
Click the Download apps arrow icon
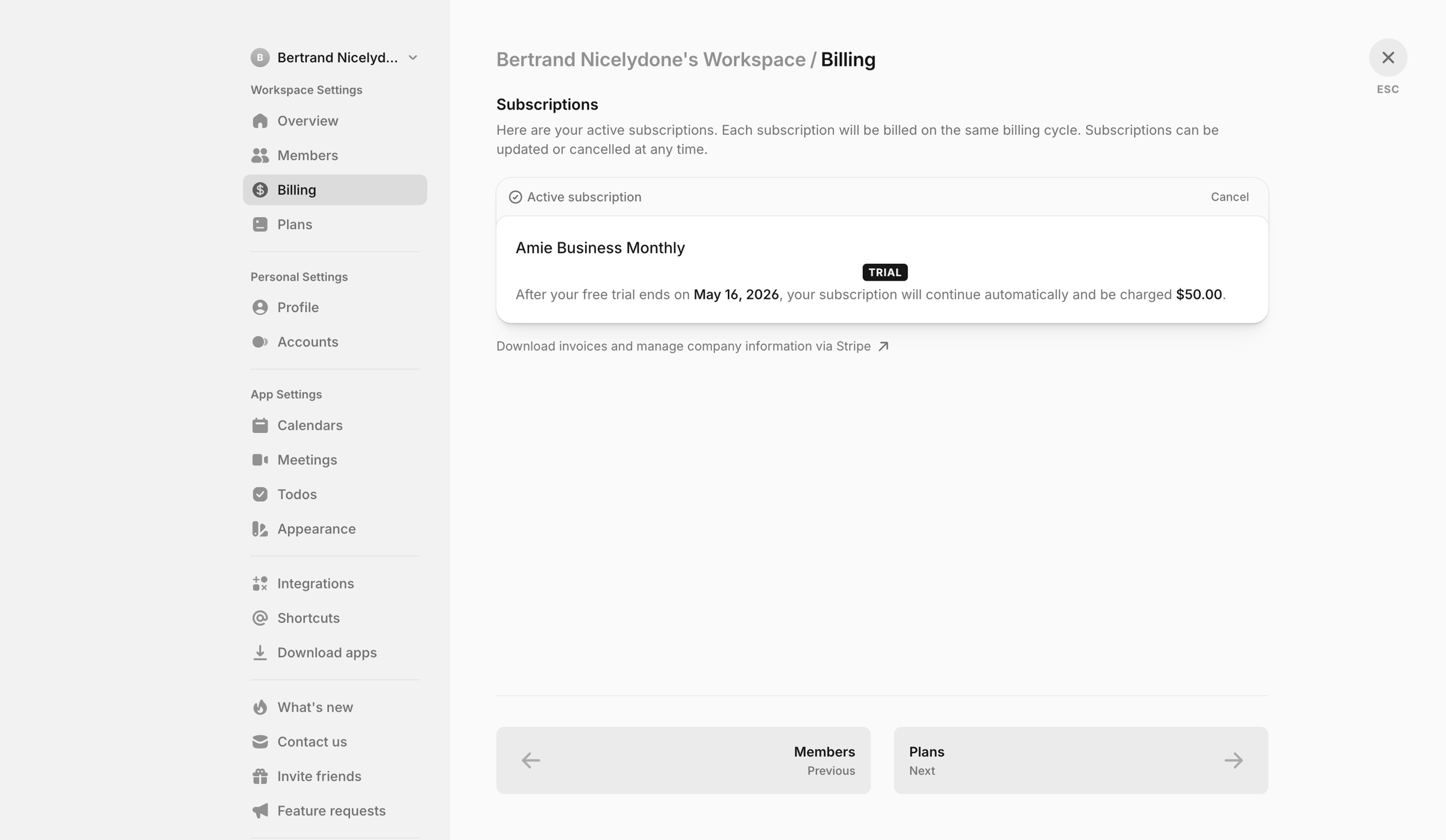click(260, 653)
